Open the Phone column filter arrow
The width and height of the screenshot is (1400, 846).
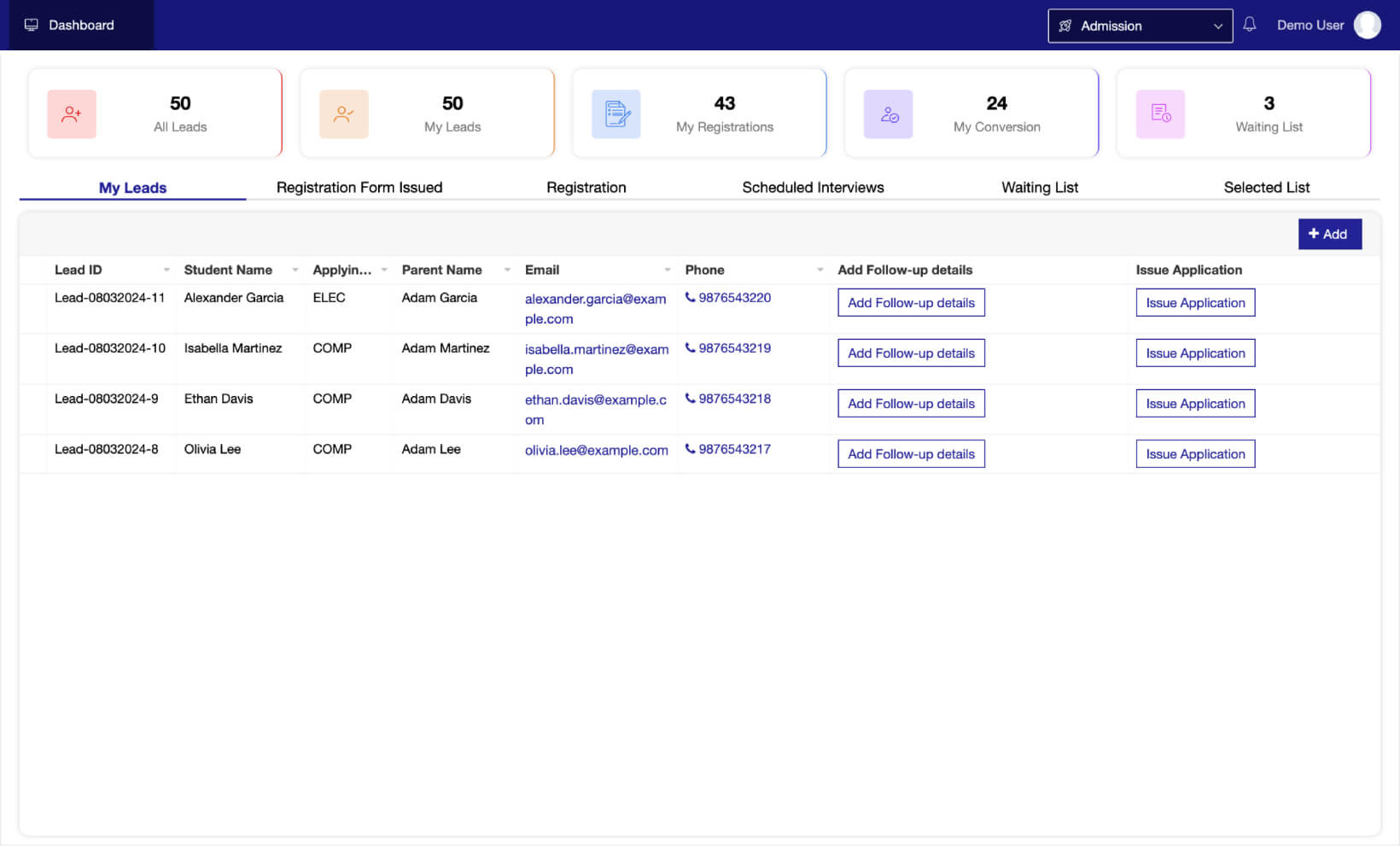820,270
